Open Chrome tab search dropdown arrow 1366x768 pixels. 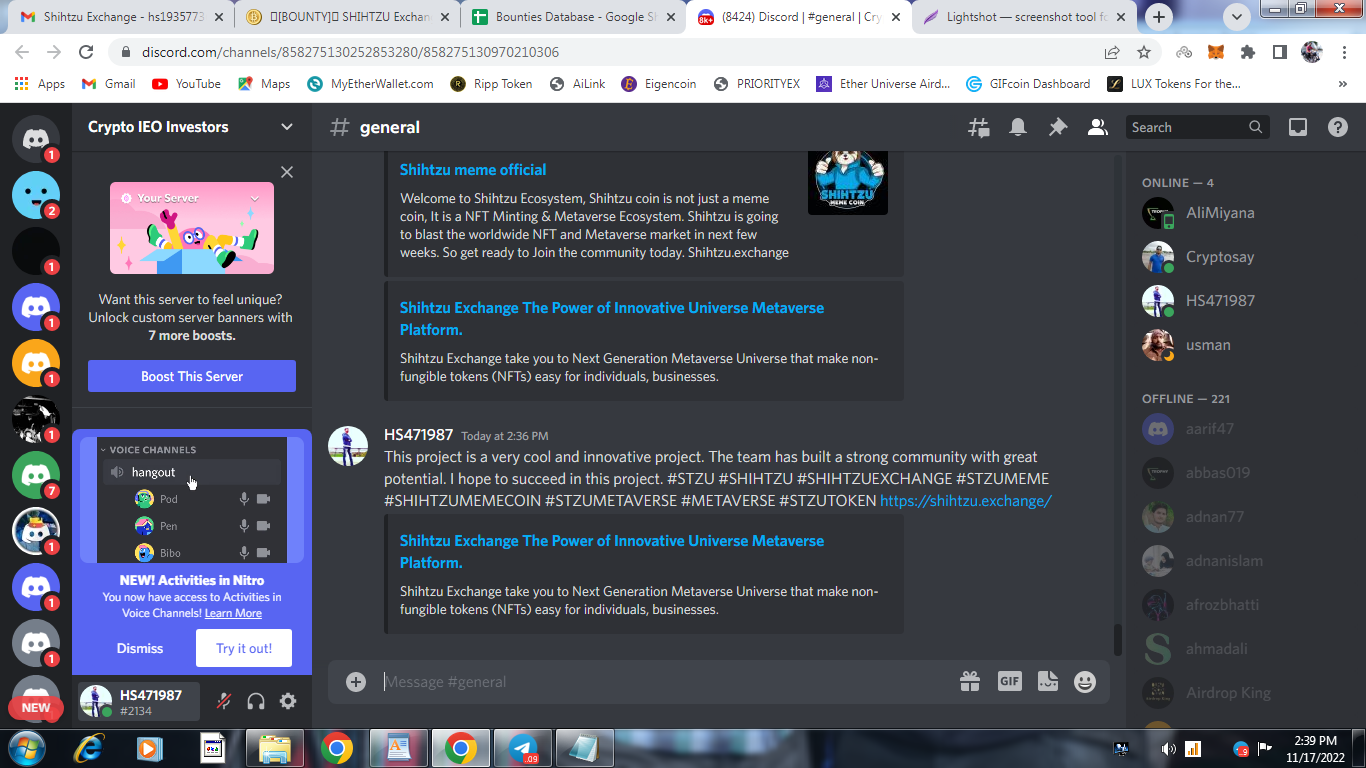1237,17
